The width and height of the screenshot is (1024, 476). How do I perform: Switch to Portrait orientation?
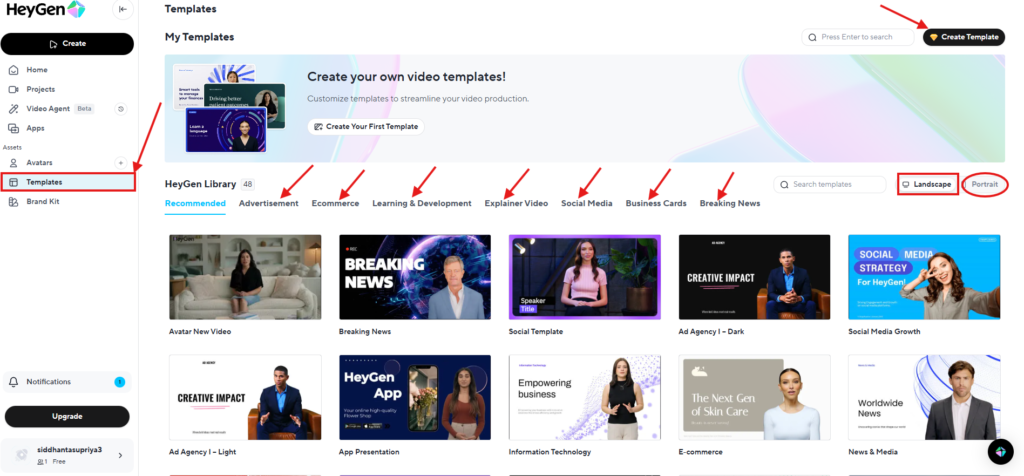tap(984, 185)
